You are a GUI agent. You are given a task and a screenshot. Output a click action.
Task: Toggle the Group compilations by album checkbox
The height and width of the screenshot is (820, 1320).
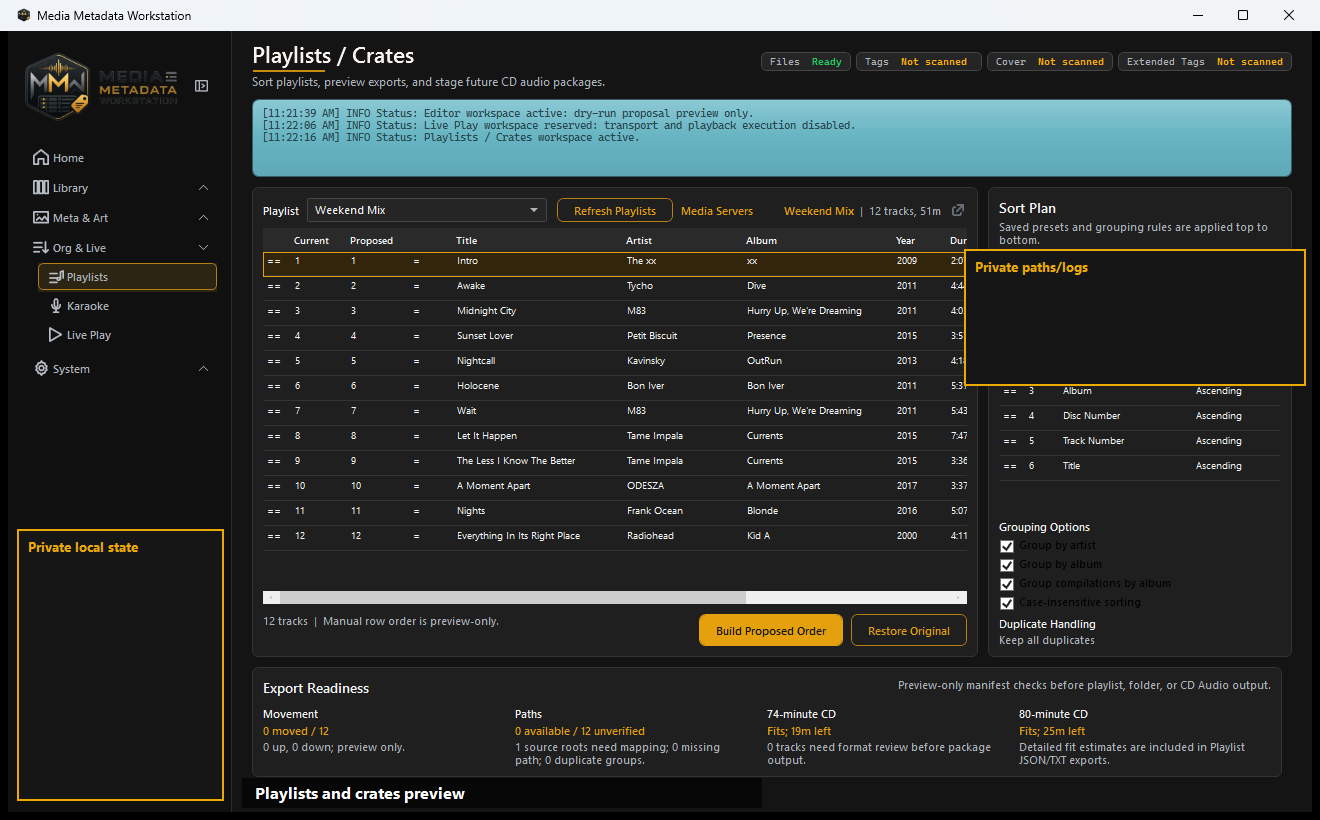click(x=1007, y=584)
